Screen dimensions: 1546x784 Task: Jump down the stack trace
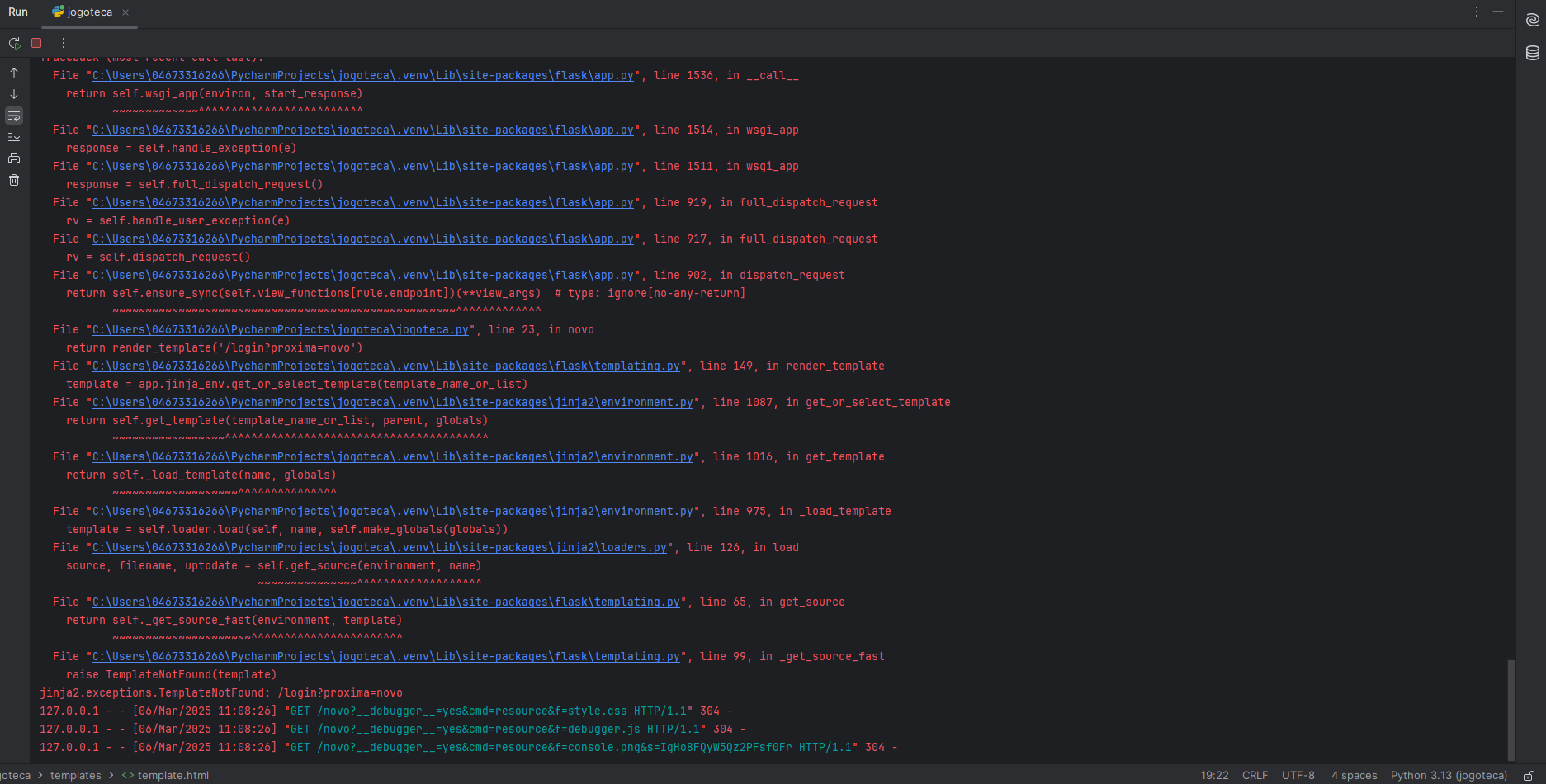click(x=14, y=94)
